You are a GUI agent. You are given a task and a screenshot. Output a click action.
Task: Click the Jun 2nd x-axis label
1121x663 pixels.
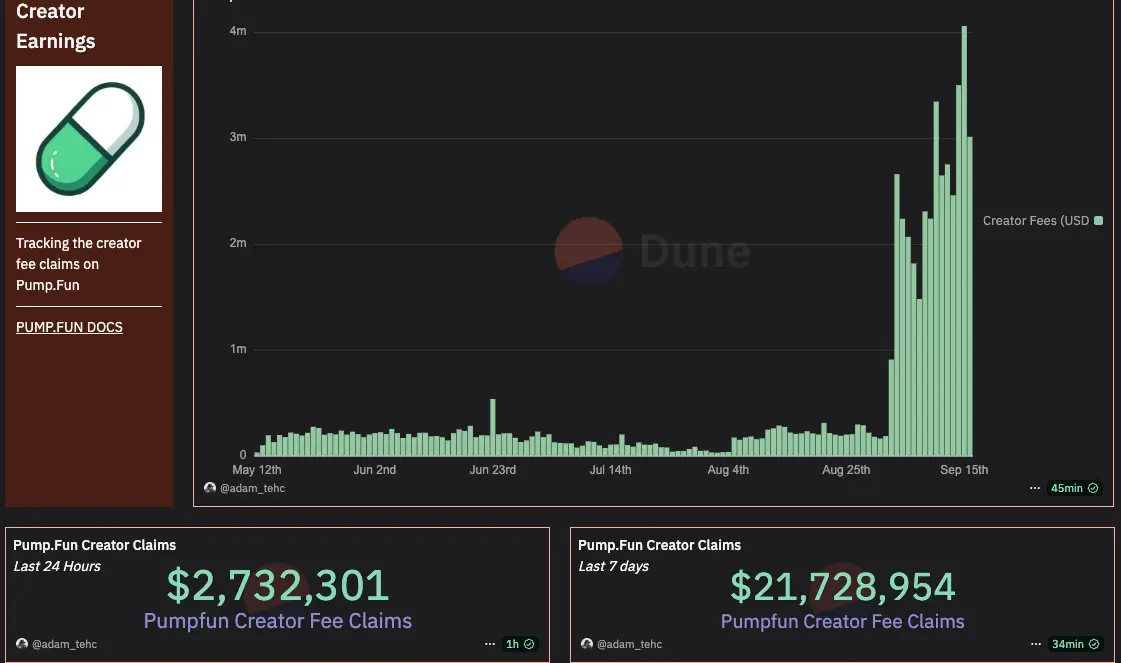tap(375, 470)
